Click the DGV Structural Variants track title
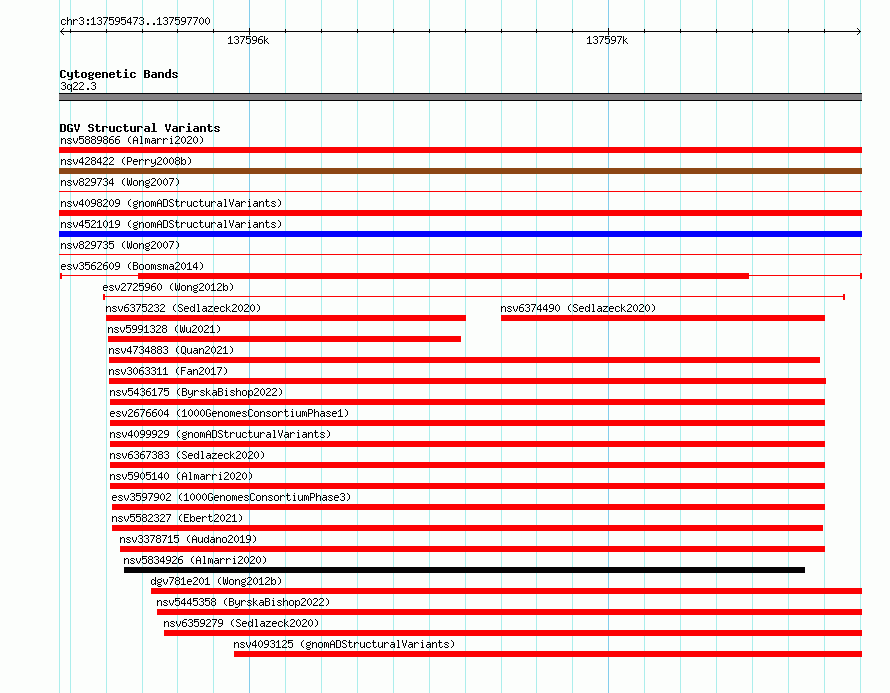Viewport: 890px width, 693px height. coord(140,128)
